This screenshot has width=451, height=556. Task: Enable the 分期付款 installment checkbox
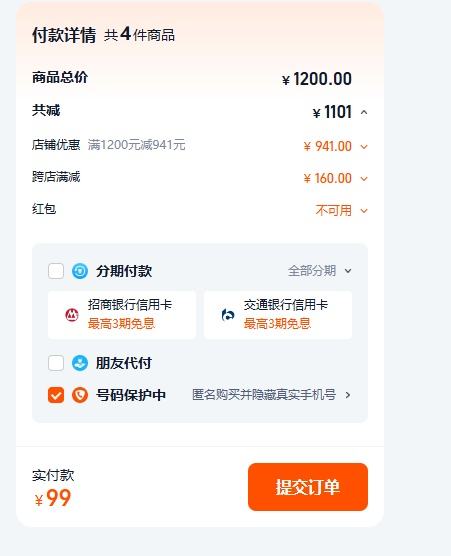click(x=56, y=271)
